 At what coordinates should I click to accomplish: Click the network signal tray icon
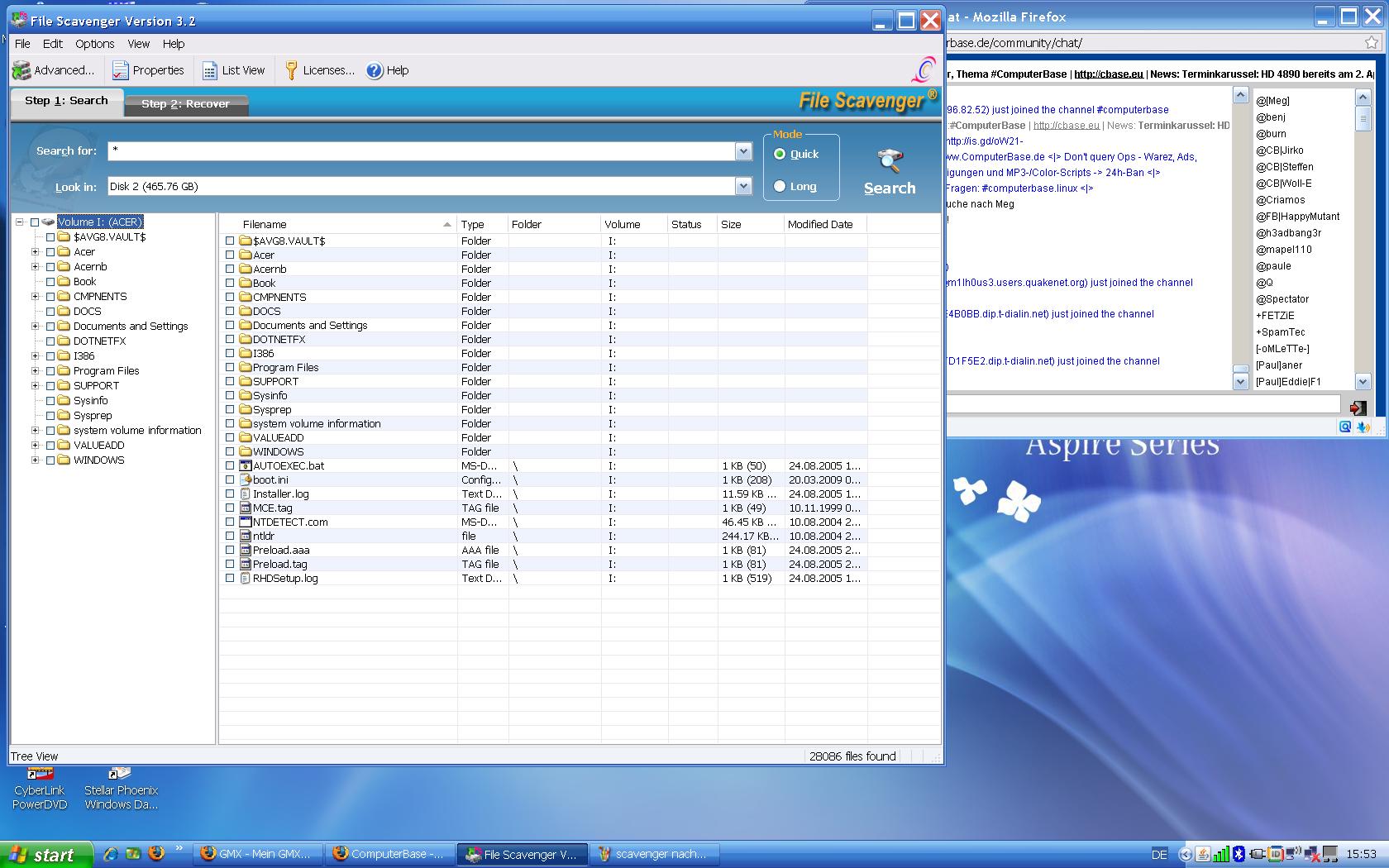1221,854
